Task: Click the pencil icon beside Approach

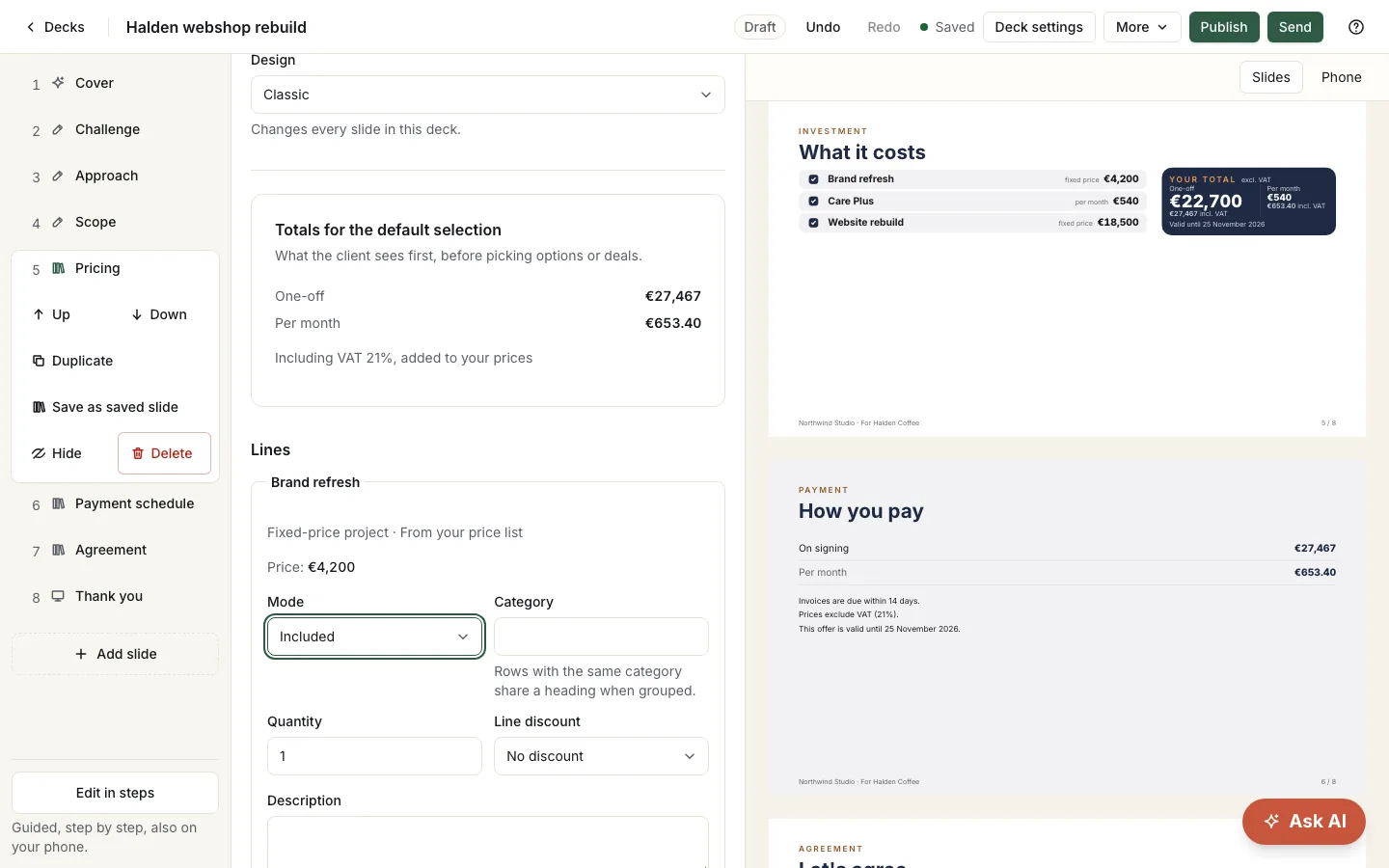Action: tap(58, 176)
